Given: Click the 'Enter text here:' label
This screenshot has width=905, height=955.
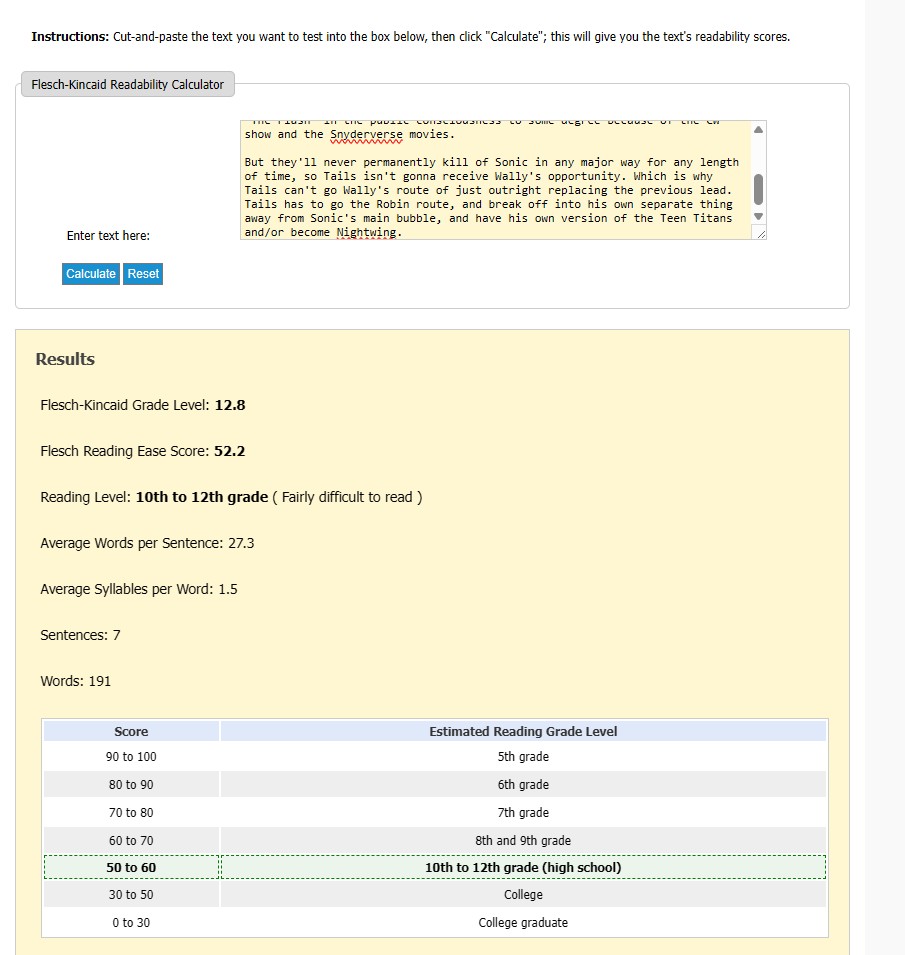Looking at the screenshot, I should (x=108, y=236).
